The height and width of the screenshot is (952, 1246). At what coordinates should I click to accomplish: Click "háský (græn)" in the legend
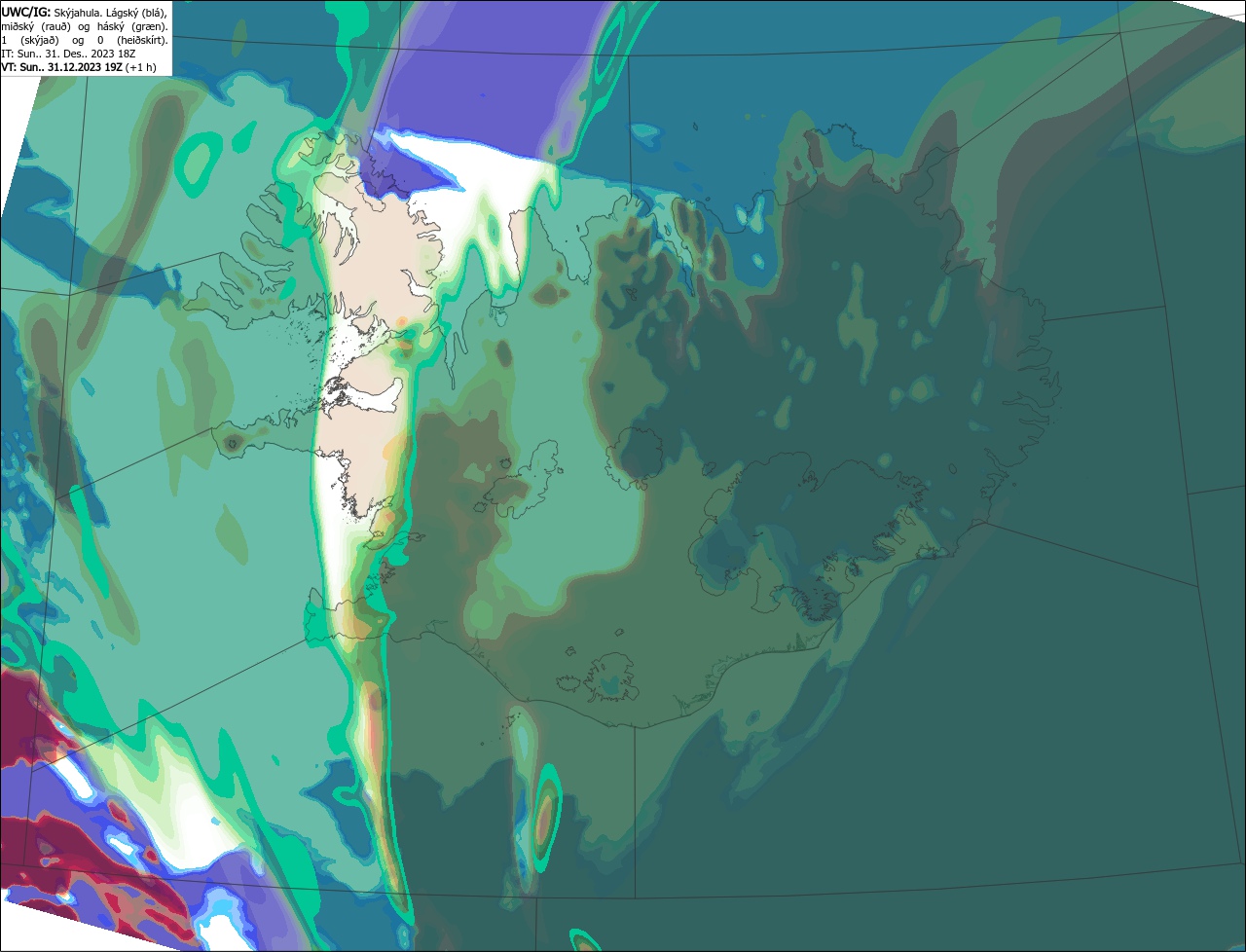pos(132,27)
